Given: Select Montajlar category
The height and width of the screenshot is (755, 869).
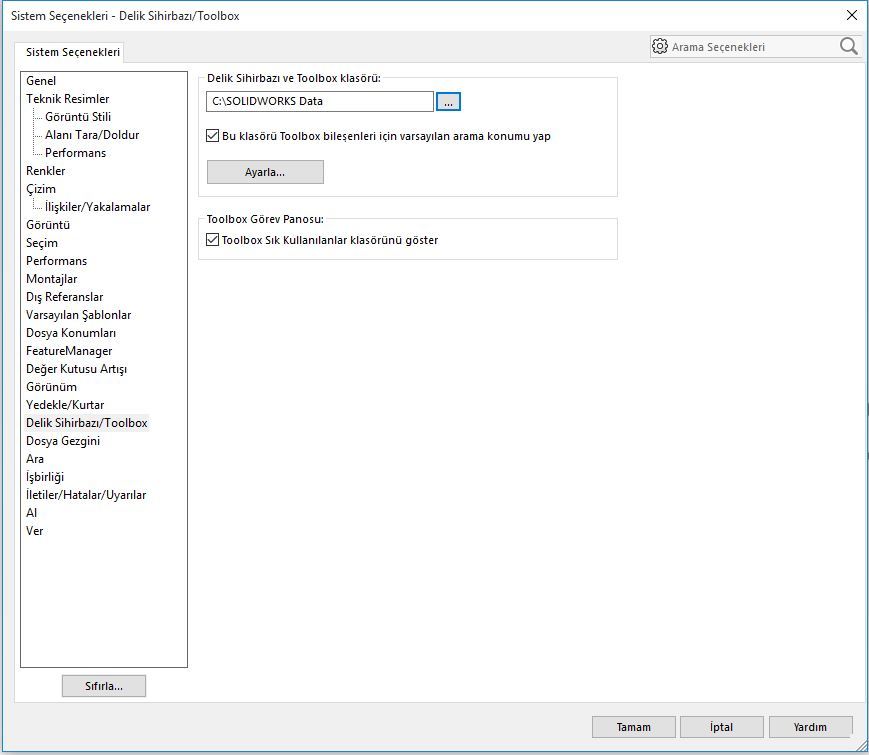Looking at the screenshot, I should pyautogui.click(x=52, y=279).
